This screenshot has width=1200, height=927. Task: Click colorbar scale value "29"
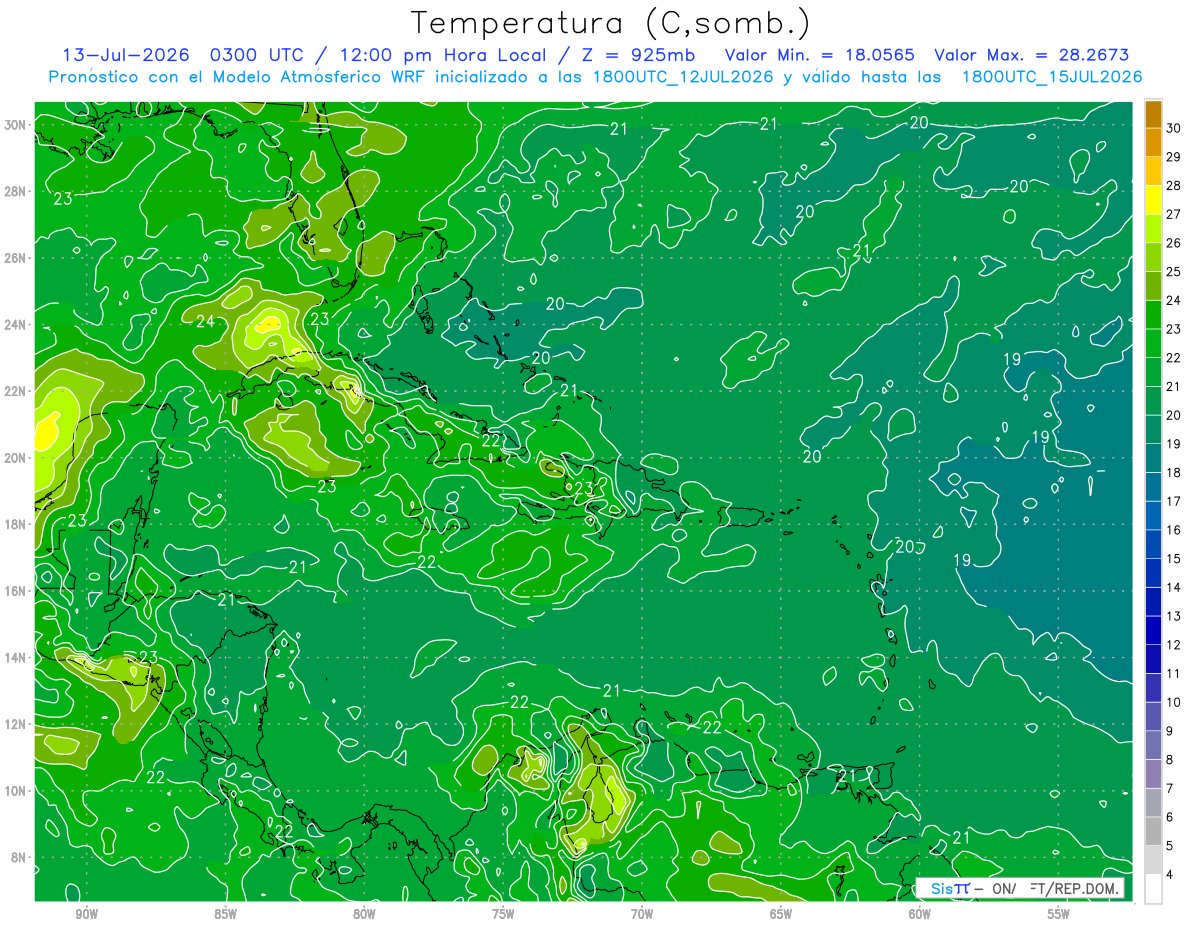point(1173,157)
